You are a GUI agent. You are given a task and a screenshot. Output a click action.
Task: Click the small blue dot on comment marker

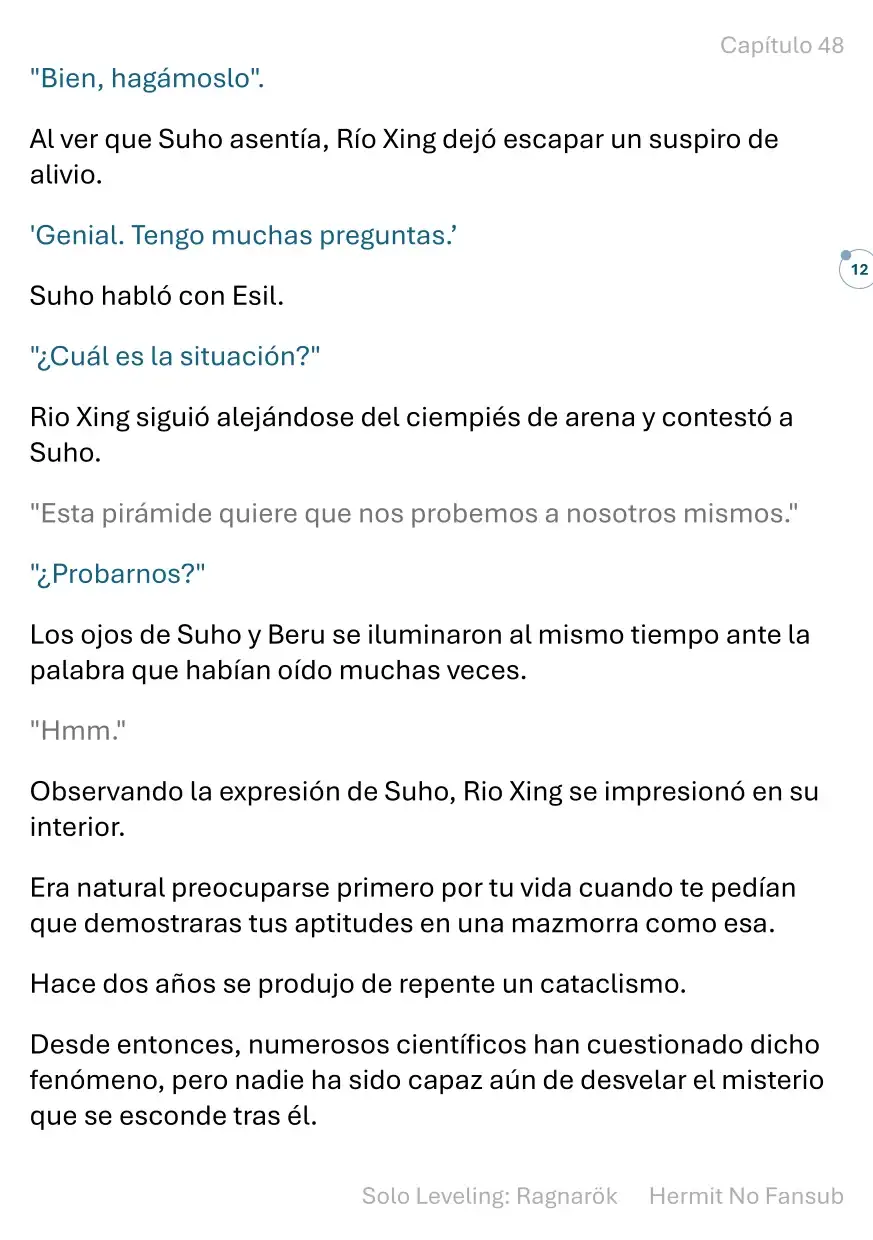pos(846,255)
